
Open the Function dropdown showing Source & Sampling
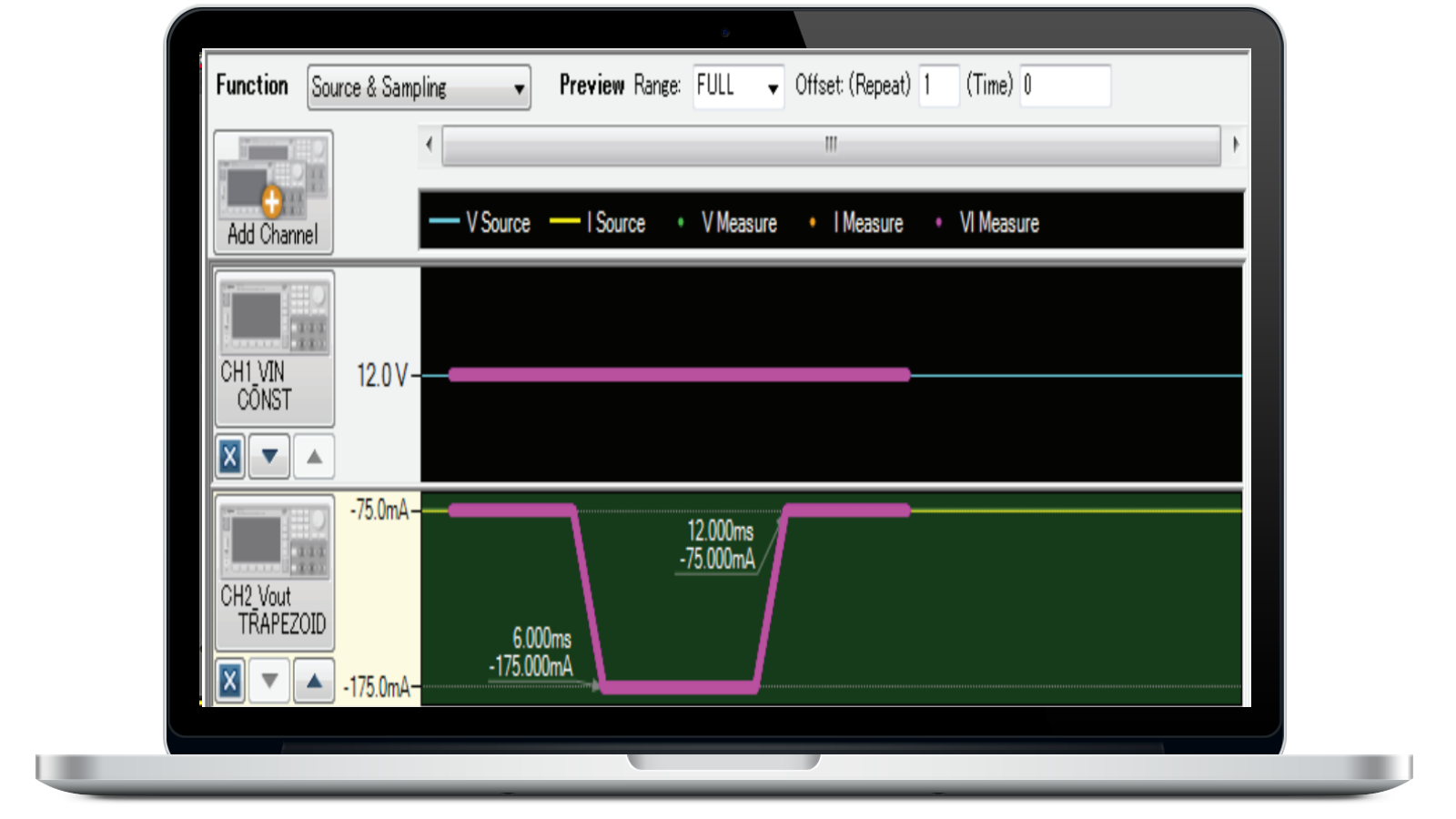coord(418,87)
